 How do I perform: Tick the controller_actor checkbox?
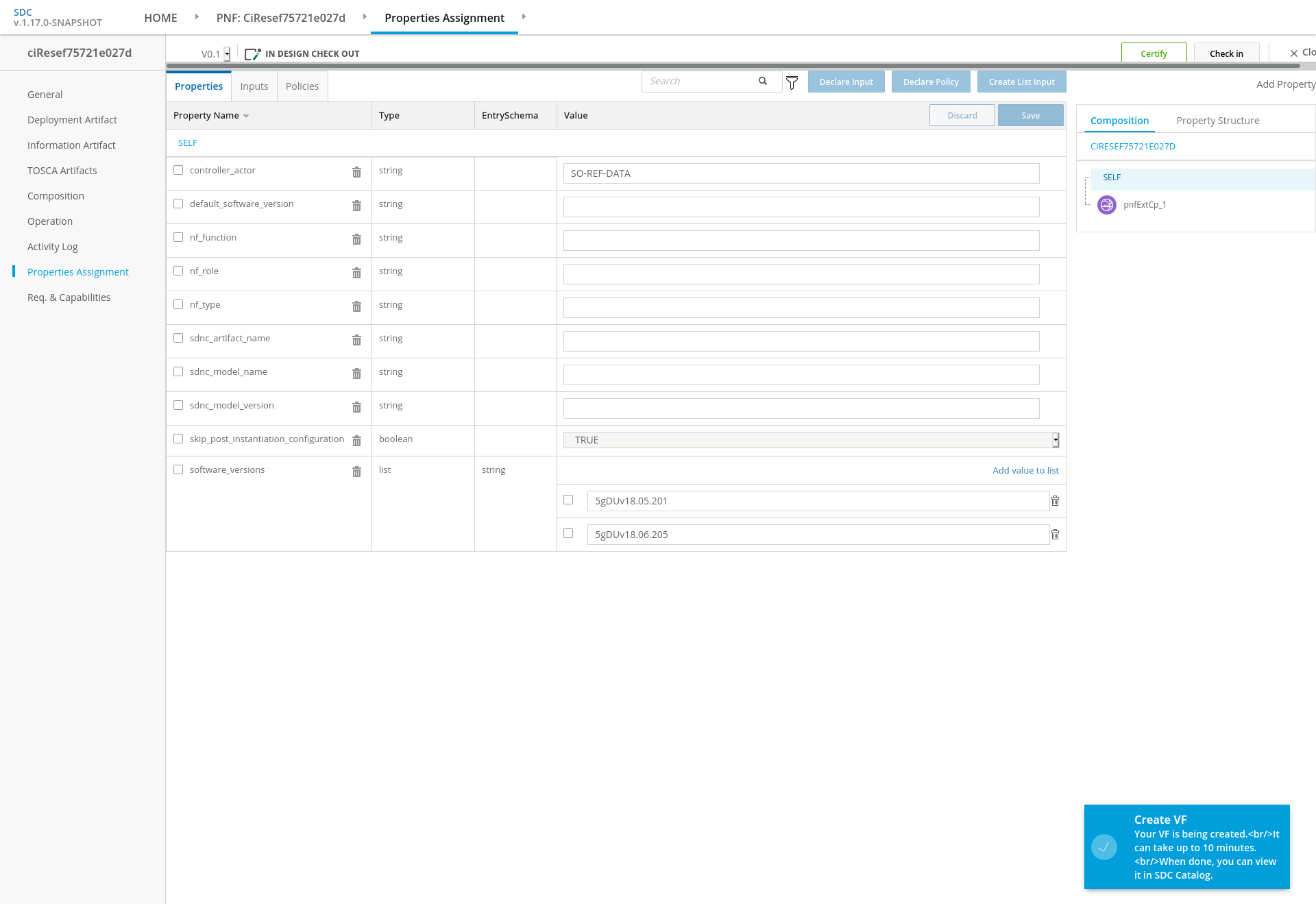(178, 170)
